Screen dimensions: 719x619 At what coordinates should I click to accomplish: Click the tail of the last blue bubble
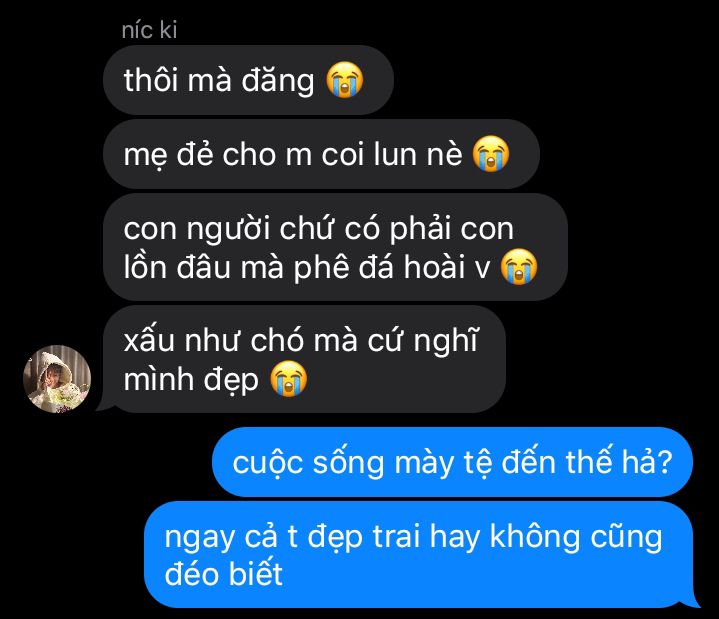pos(693,600)
